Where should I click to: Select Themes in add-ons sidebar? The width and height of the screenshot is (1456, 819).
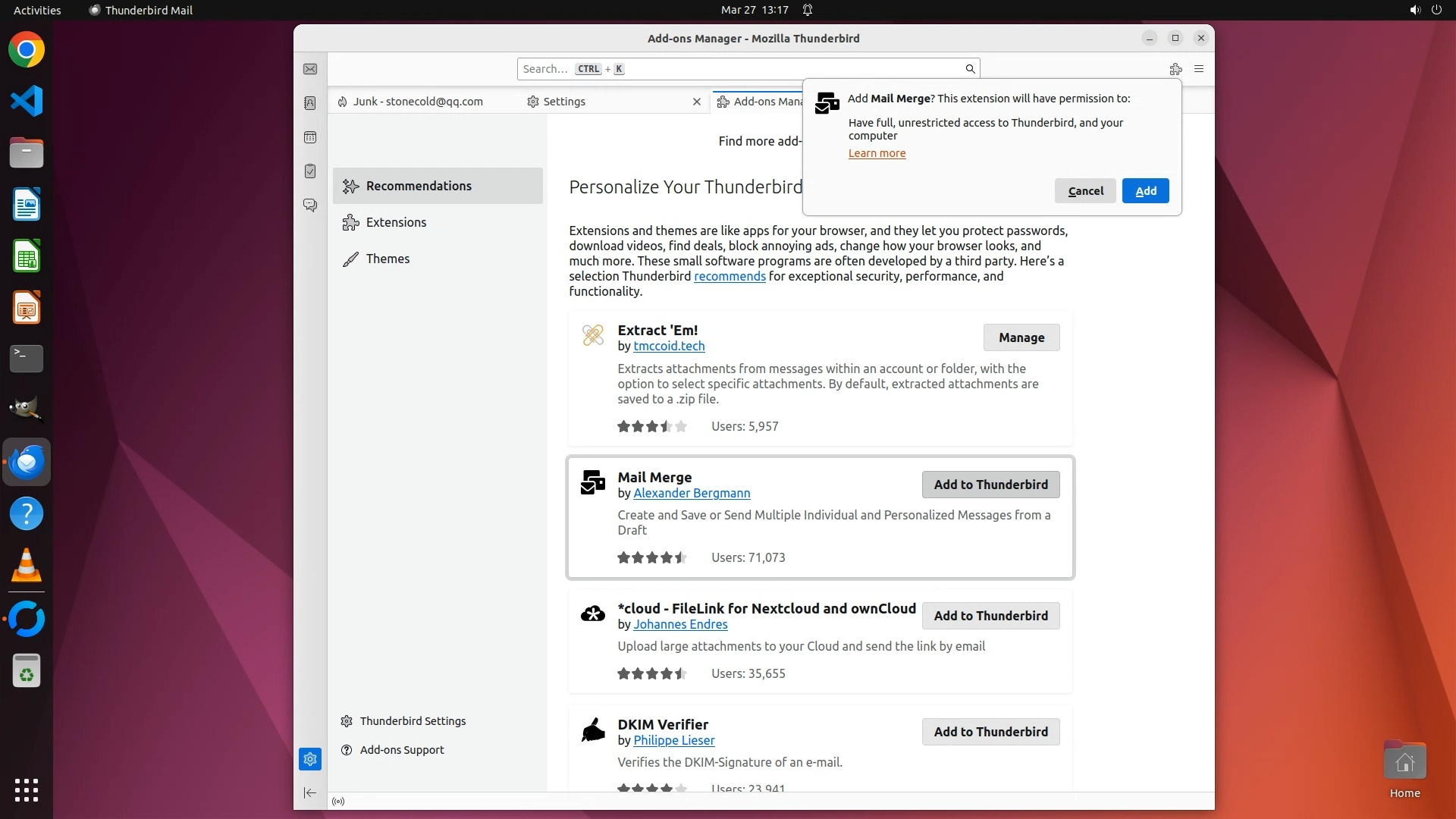pos(388,259)
